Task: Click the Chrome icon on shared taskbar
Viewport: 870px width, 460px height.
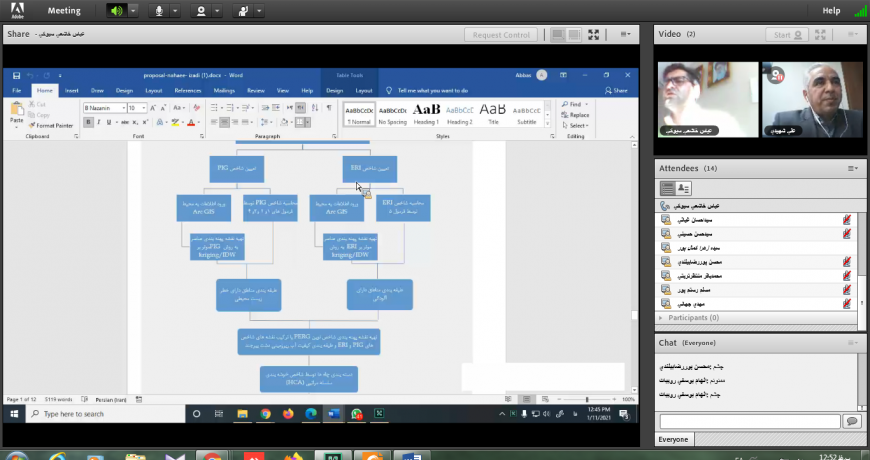Action: click(265, 414)
